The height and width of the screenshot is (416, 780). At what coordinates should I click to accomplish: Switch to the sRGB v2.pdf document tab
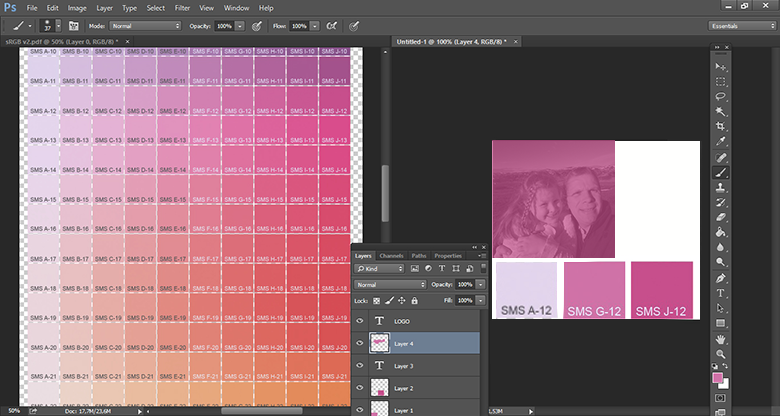(58, 41)
